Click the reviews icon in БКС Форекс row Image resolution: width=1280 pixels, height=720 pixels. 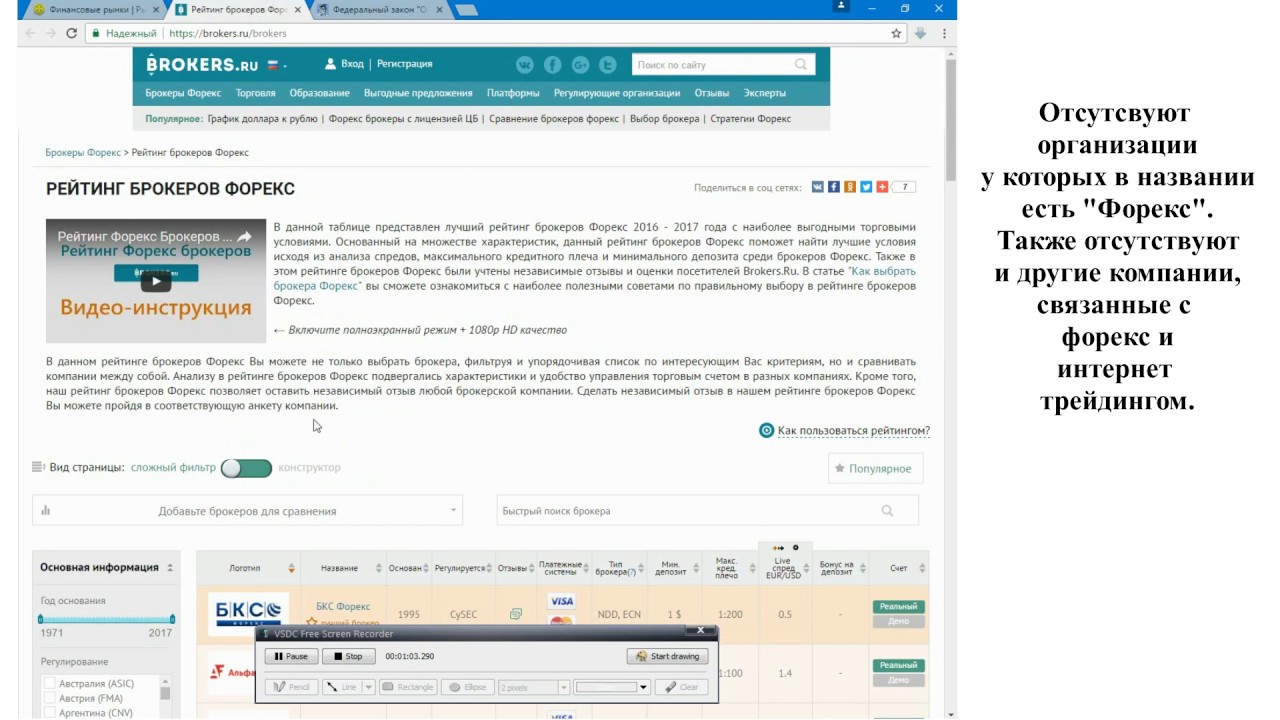pos(516,614)
